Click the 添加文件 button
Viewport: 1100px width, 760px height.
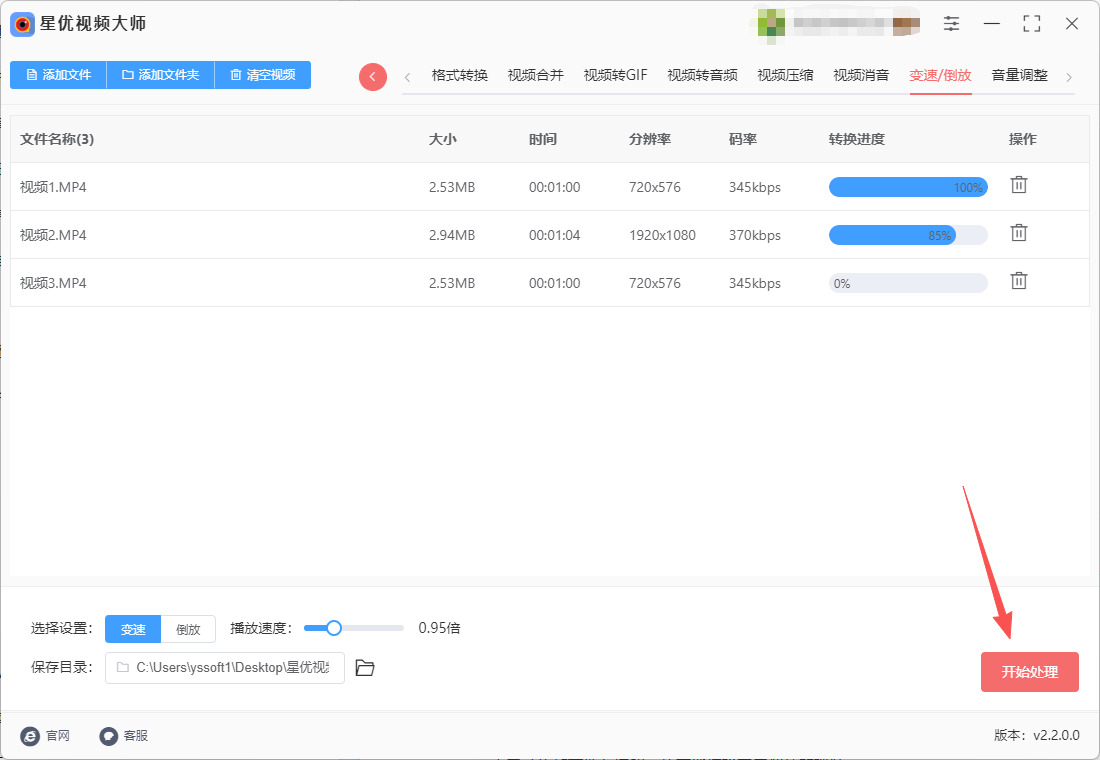point(58,75)
